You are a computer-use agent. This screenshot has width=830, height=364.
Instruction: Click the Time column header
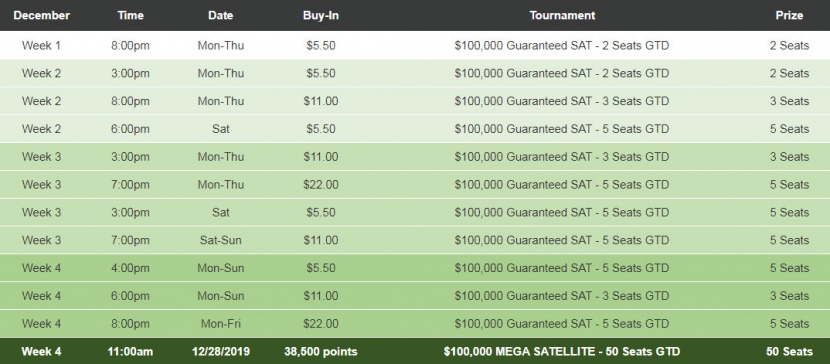(130, 15)
